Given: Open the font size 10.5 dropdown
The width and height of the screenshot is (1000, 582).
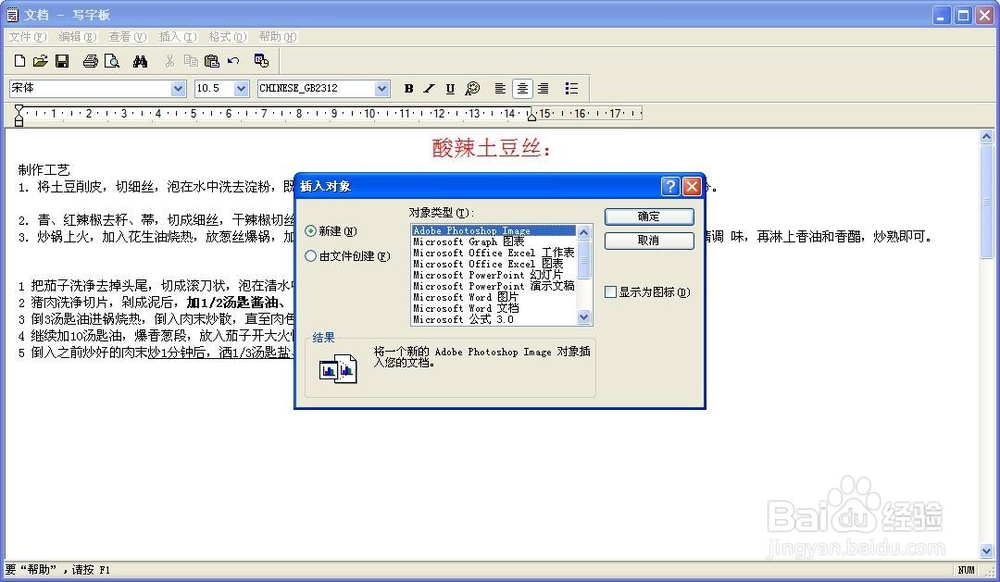Looking at the screenshot, I should (x=241, y=89).
